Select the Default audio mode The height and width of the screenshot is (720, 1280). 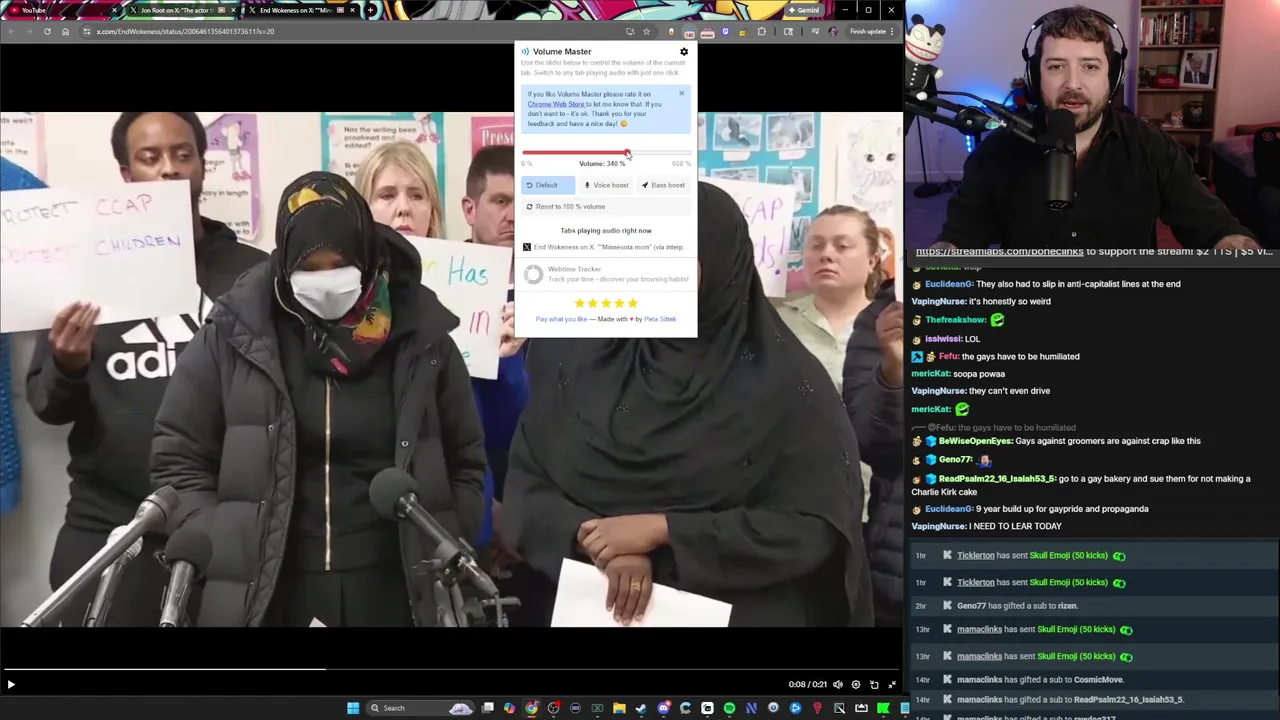[548, 185]
